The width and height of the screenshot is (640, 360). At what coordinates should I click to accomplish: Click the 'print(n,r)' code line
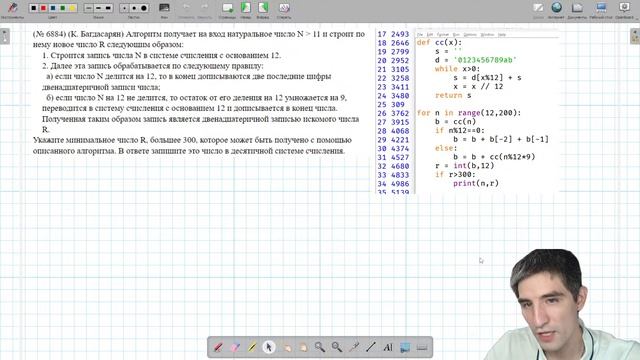click(x=476, y=183)
